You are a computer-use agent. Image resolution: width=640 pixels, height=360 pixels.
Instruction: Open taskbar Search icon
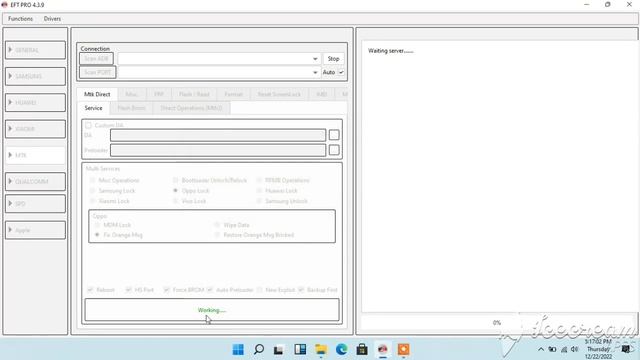259,349
